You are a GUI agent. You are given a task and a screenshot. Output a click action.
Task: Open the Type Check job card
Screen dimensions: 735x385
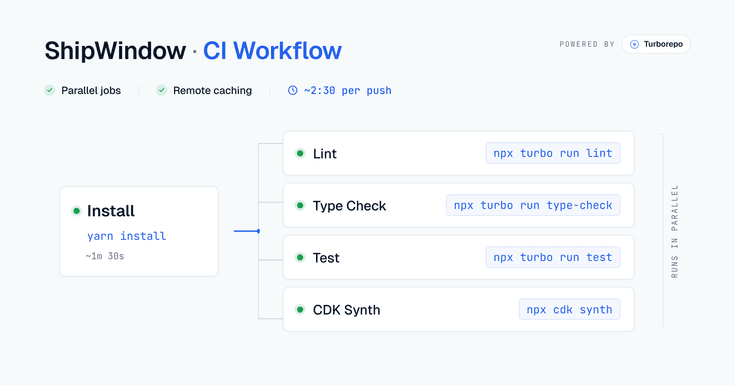click(458, 205)
